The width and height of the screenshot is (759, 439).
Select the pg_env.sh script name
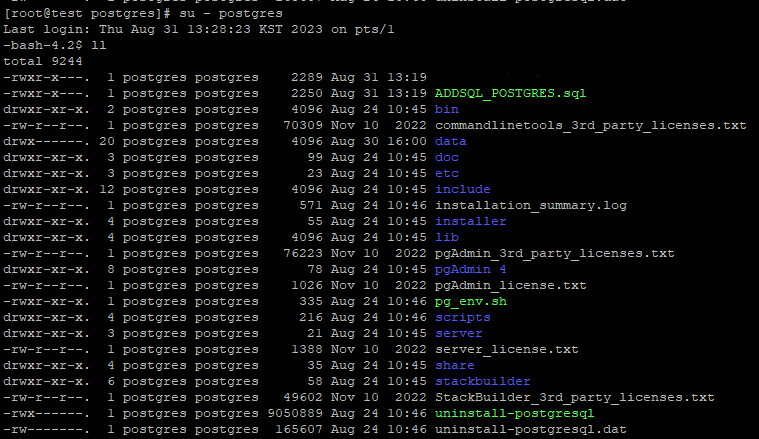click(x=471, y=301)
